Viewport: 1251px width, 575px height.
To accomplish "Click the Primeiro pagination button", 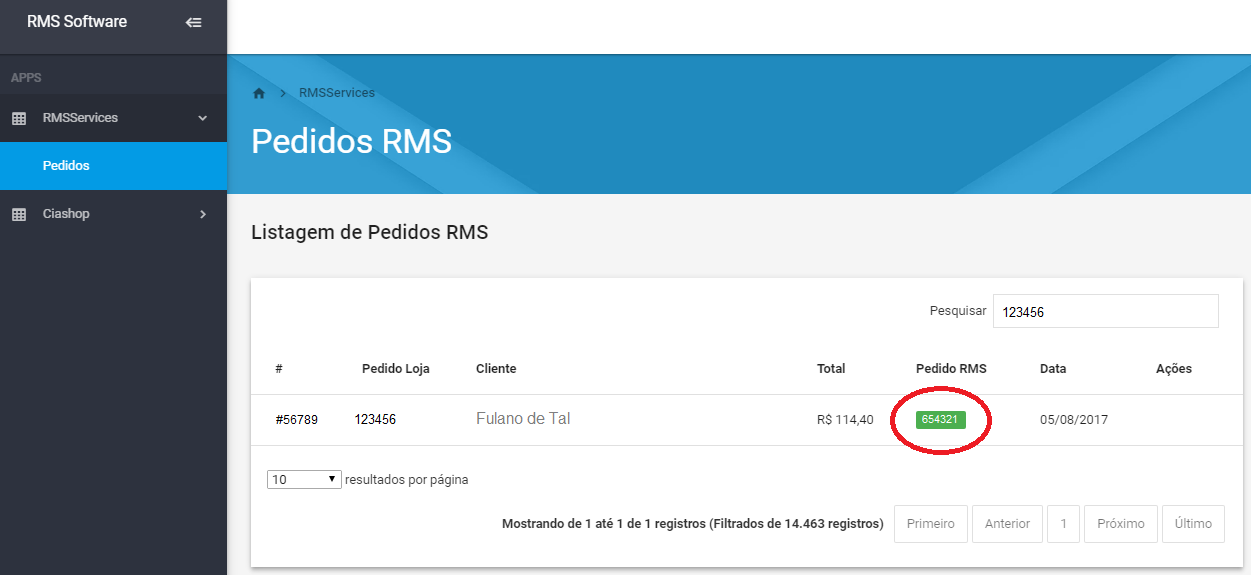I will (930, 524).
